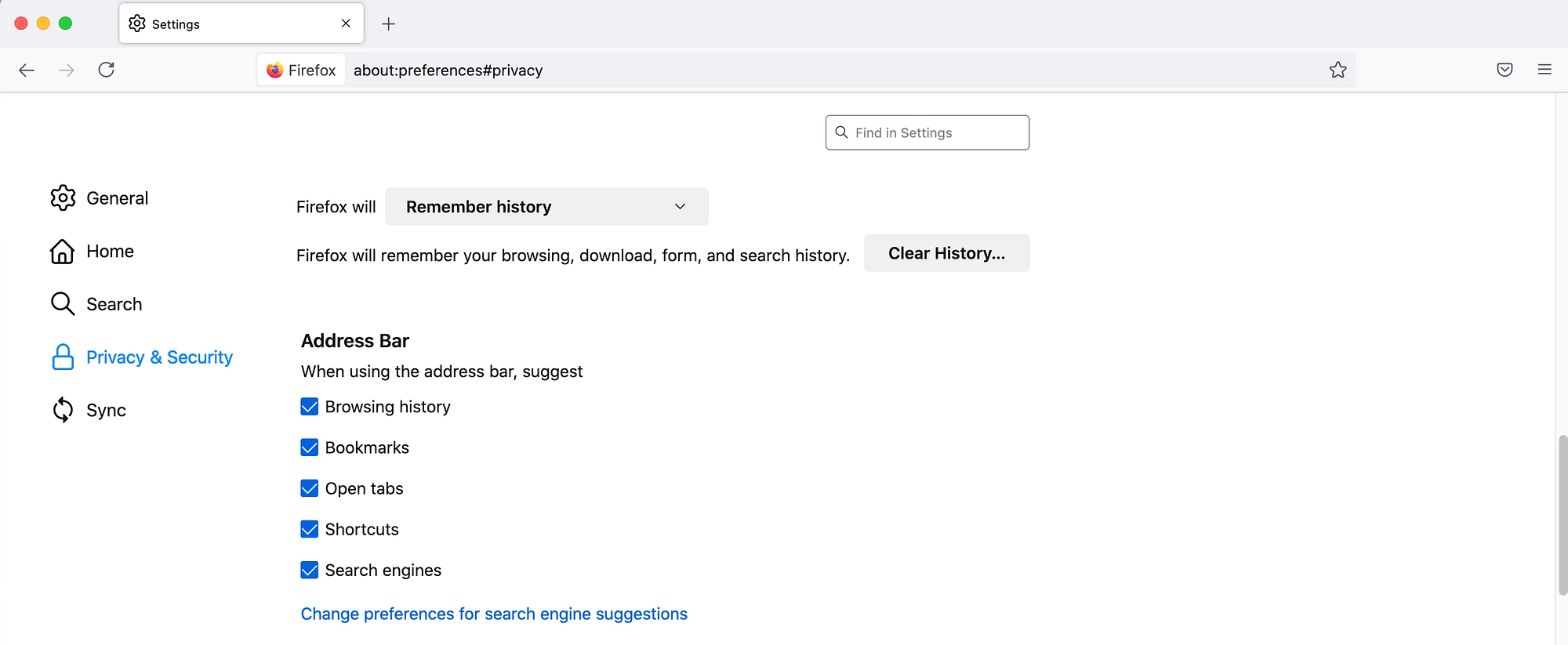Uncheck Browsing history suggestion
The image size is (1568, 645).
[x=310, y=407]
